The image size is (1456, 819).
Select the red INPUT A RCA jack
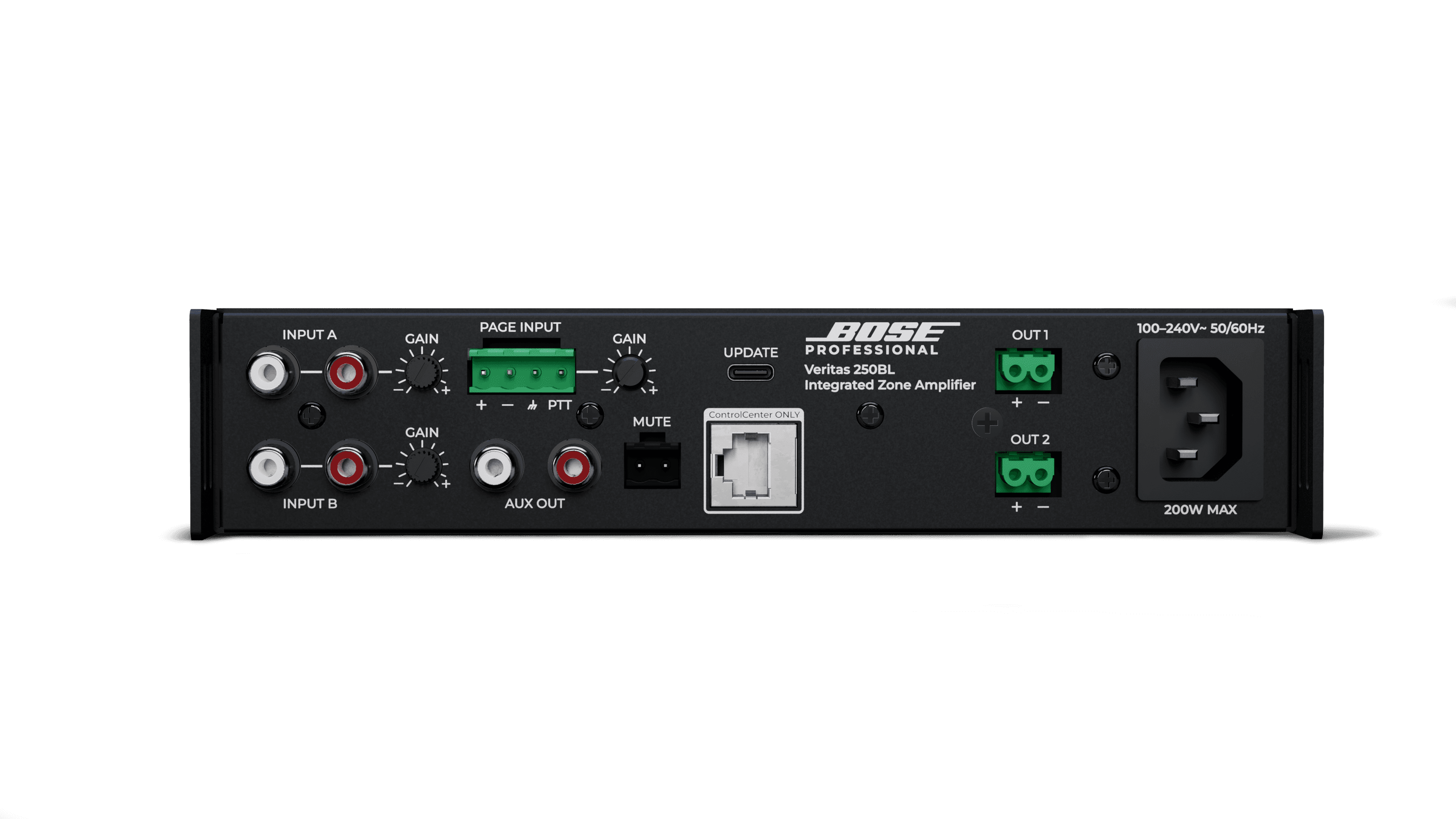(x=347, y=373)
